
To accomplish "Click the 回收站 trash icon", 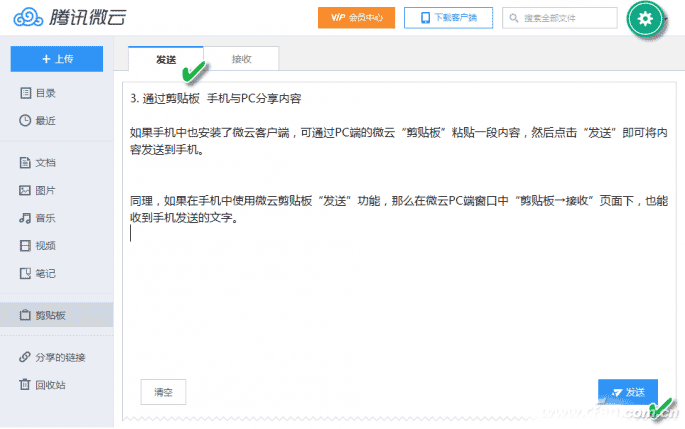I will (25, 384).
